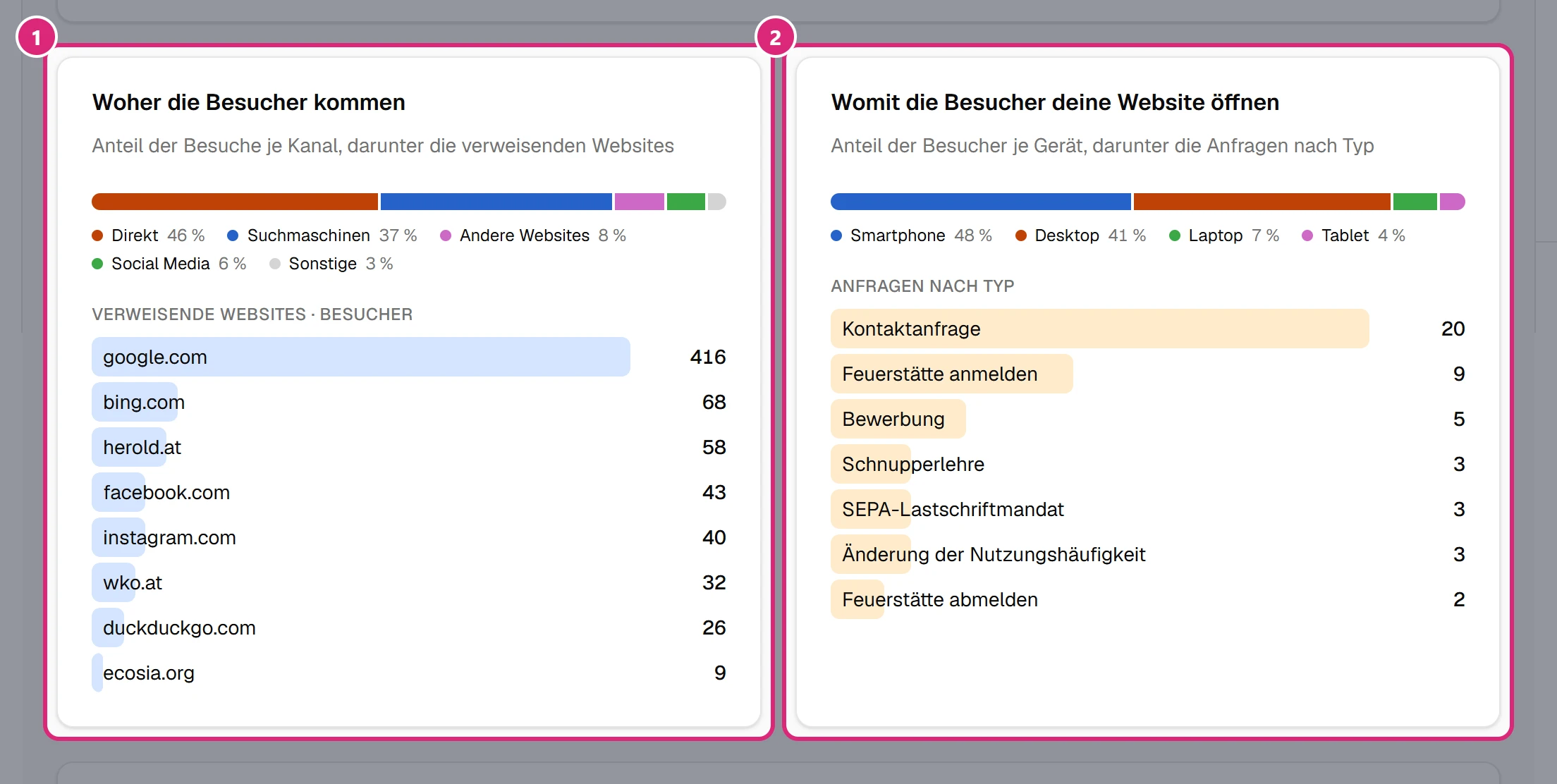Click the heading Woher die Besucher kommen
The height and width of the screenshot is (784, 1557).
tap(249, 102)
